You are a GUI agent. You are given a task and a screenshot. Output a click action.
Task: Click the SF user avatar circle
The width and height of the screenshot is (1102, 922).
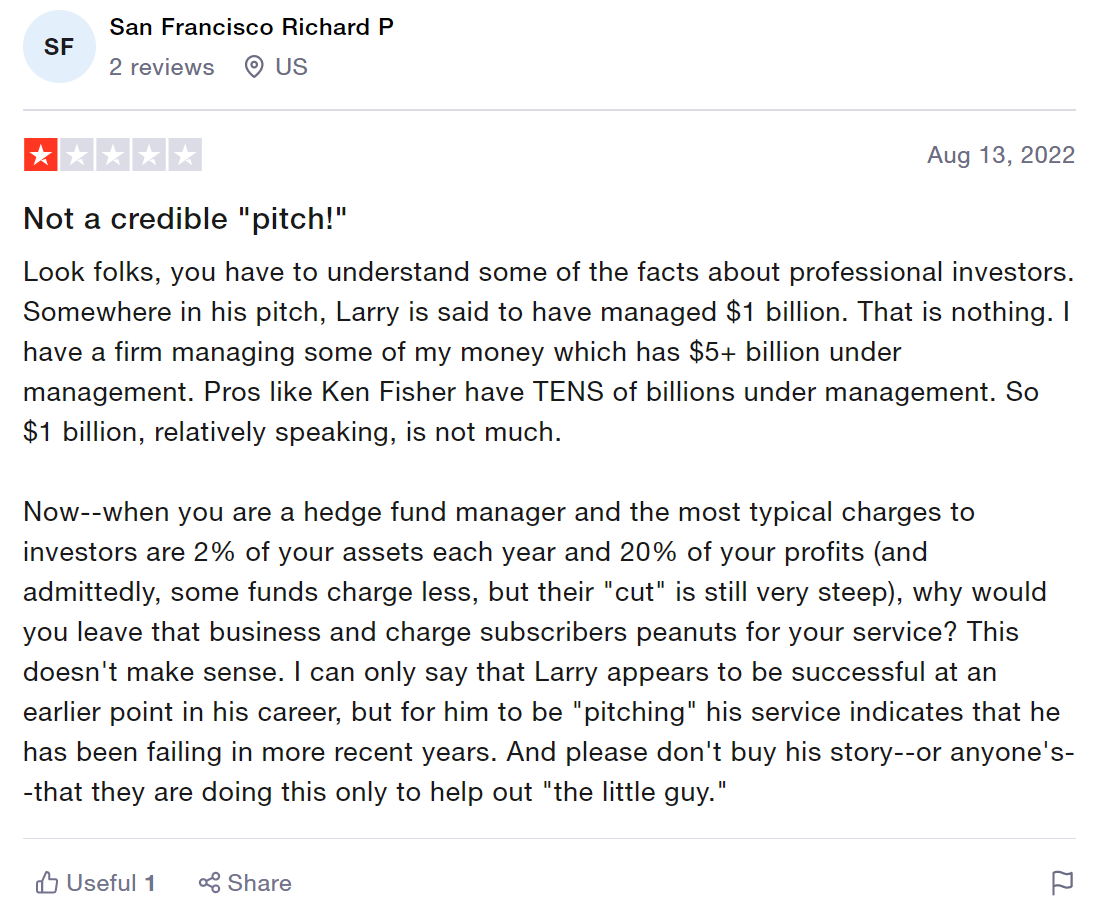pos(59,46)
